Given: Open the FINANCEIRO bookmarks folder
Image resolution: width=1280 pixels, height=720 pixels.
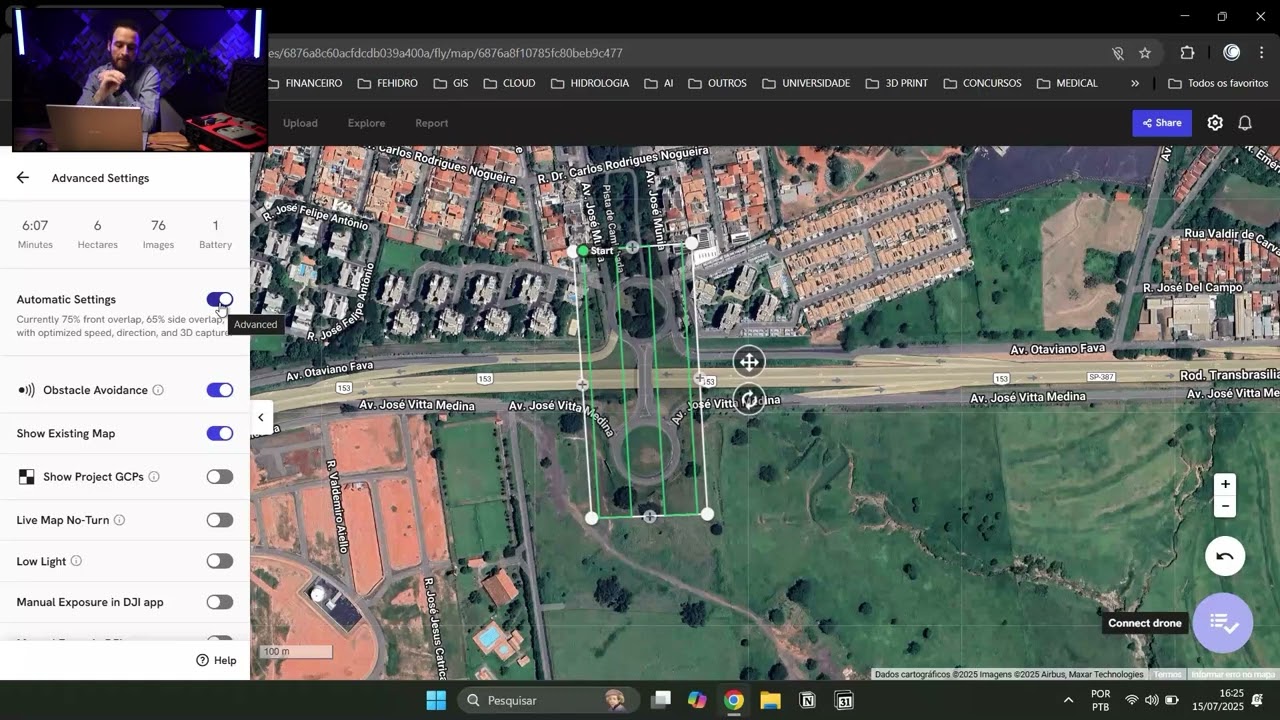Looking at the screenshot, I should coord(305,83).
